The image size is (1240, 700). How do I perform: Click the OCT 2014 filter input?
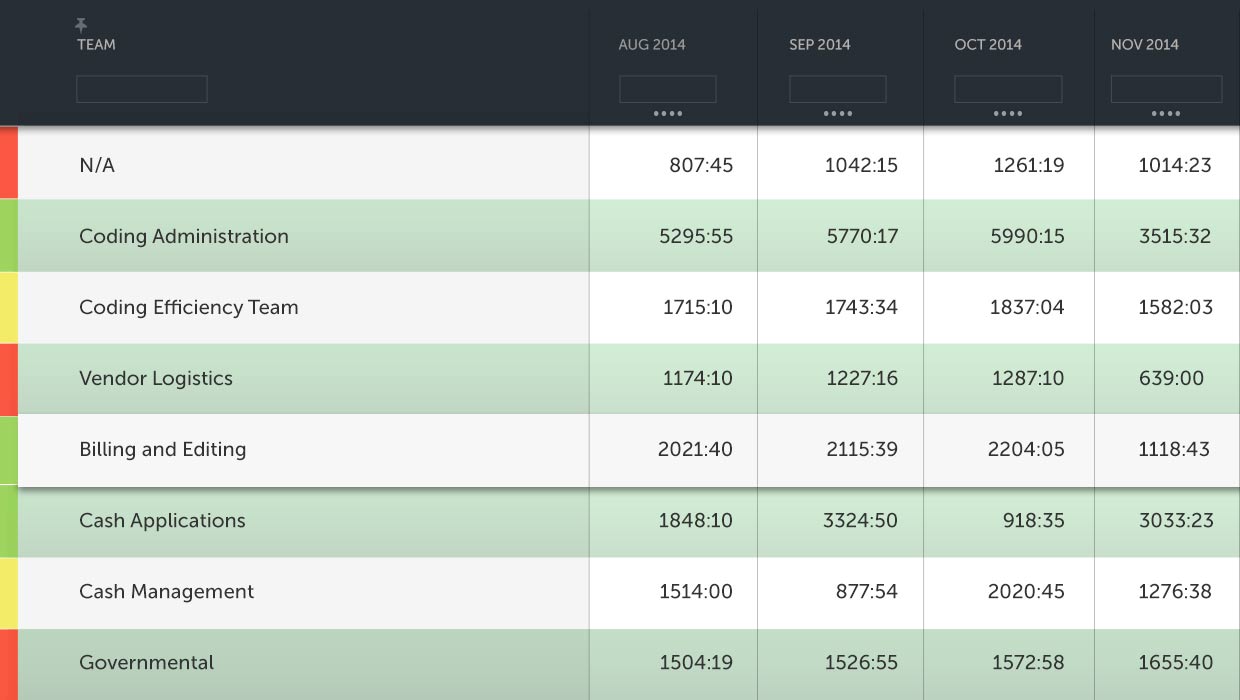1007,89
